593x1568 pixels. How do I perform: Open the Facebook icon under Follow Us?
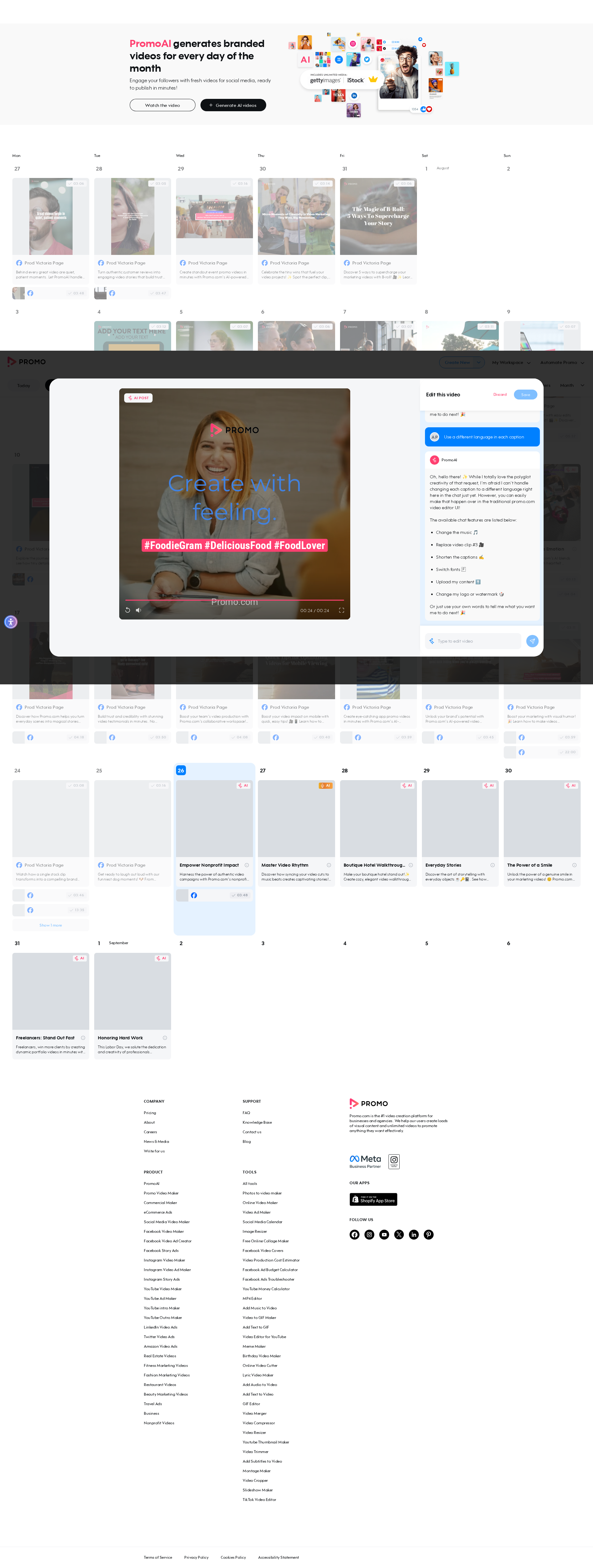pyautogui.click(x=355, y=1234)
